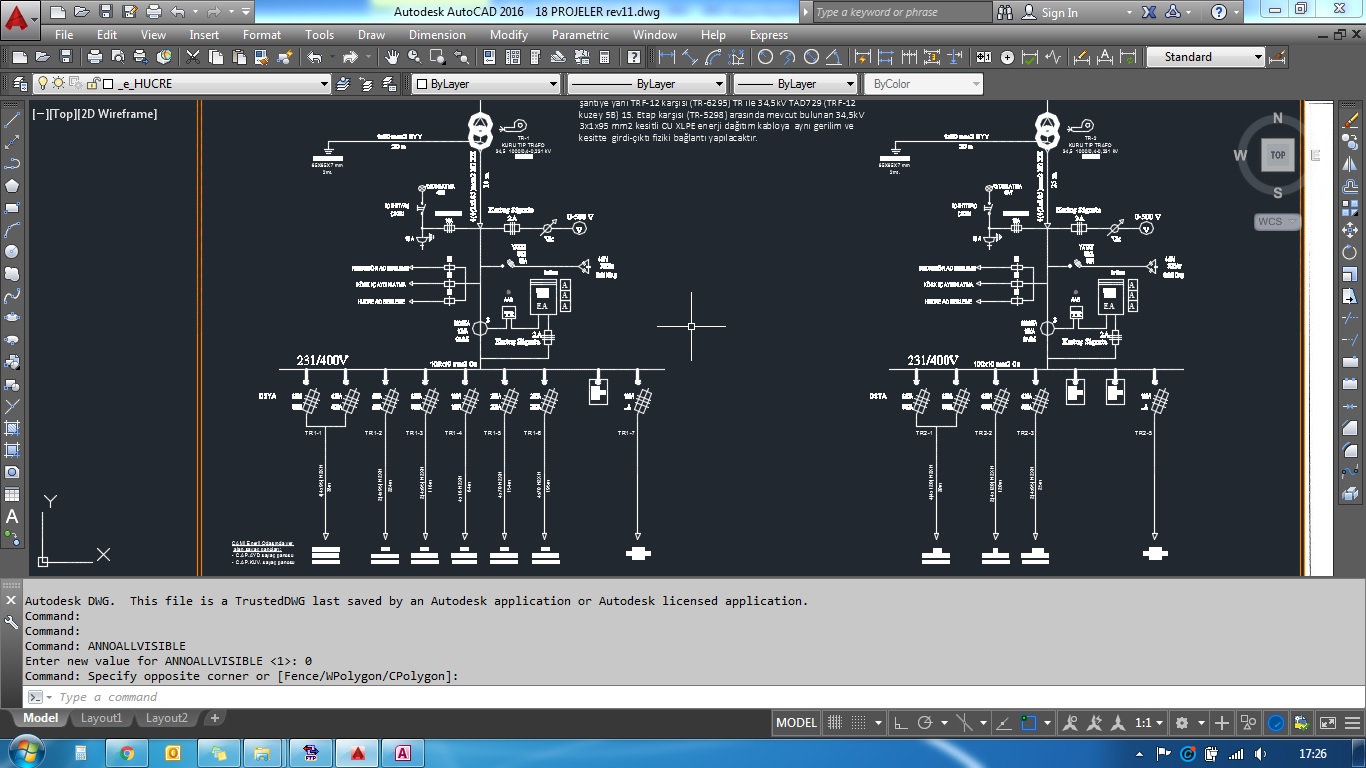Open the Parametric menu
Screen dimensions: 1366x768
tap(580, 34)
